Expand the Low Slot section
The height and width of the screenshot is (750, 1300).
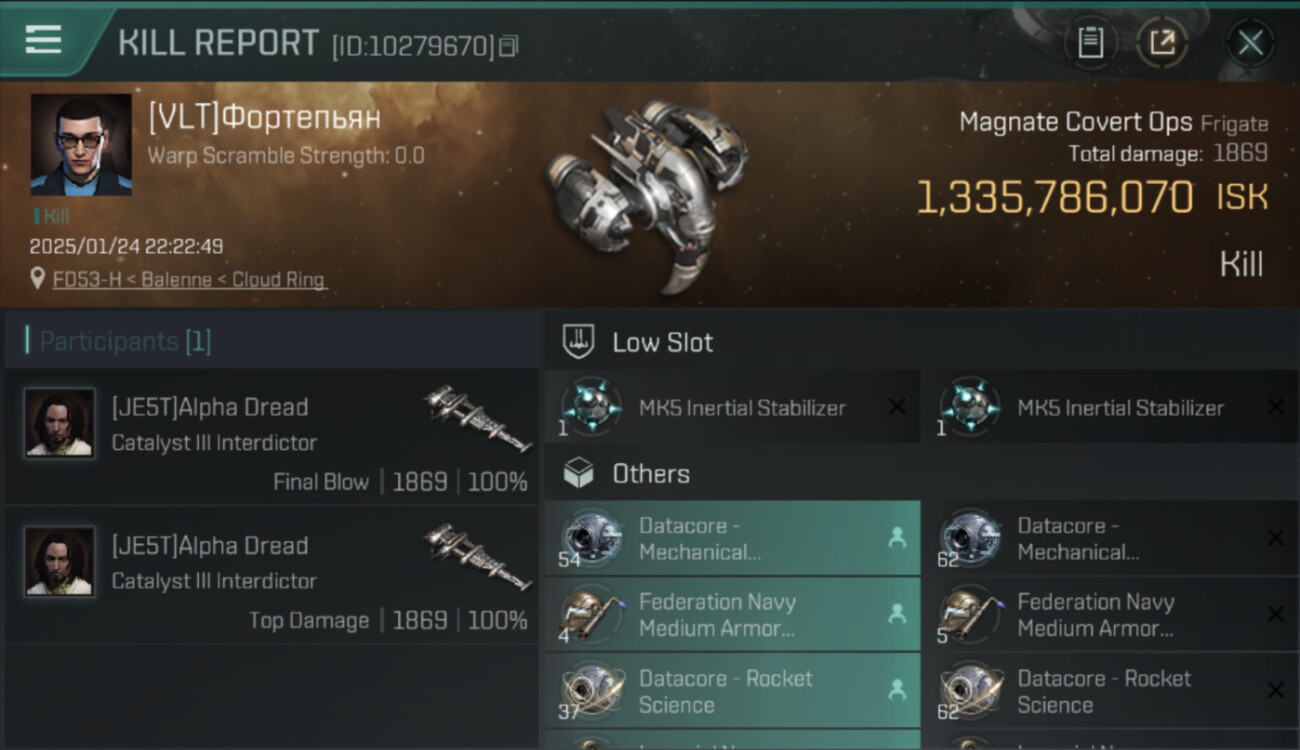[662, 342]
